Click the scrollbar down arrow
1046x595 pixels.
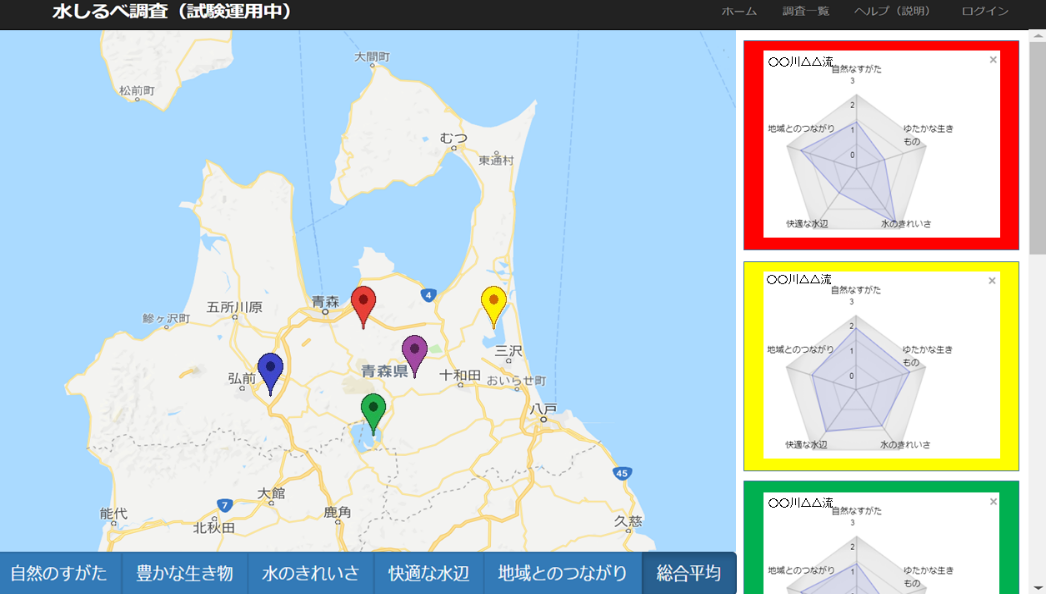pyautogui.click(x=1037, y=588)
